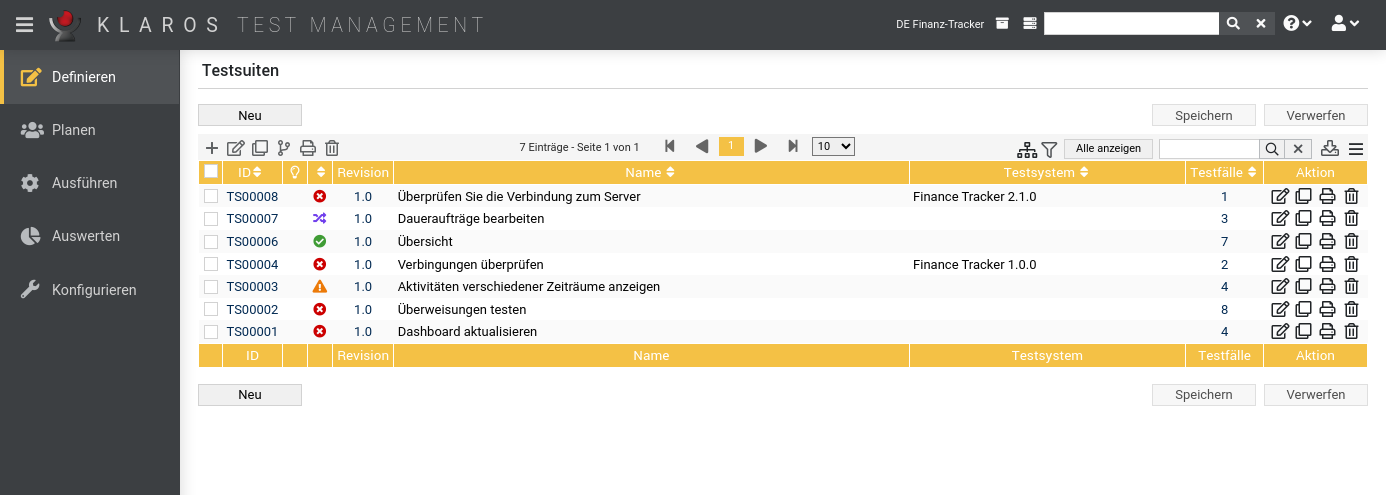Sort table by Testfälle column
Image resolution: width=1386 pixels, height=495 pixels.
[x=1225, y=172]
